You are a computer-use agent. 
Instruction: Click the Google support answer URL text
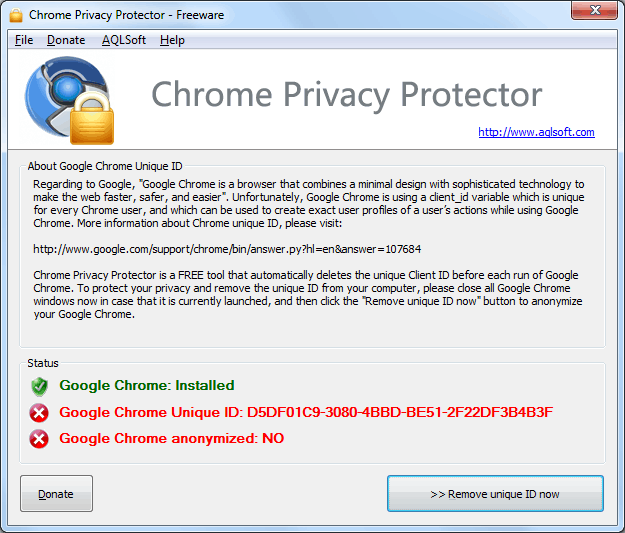(227, 248)
